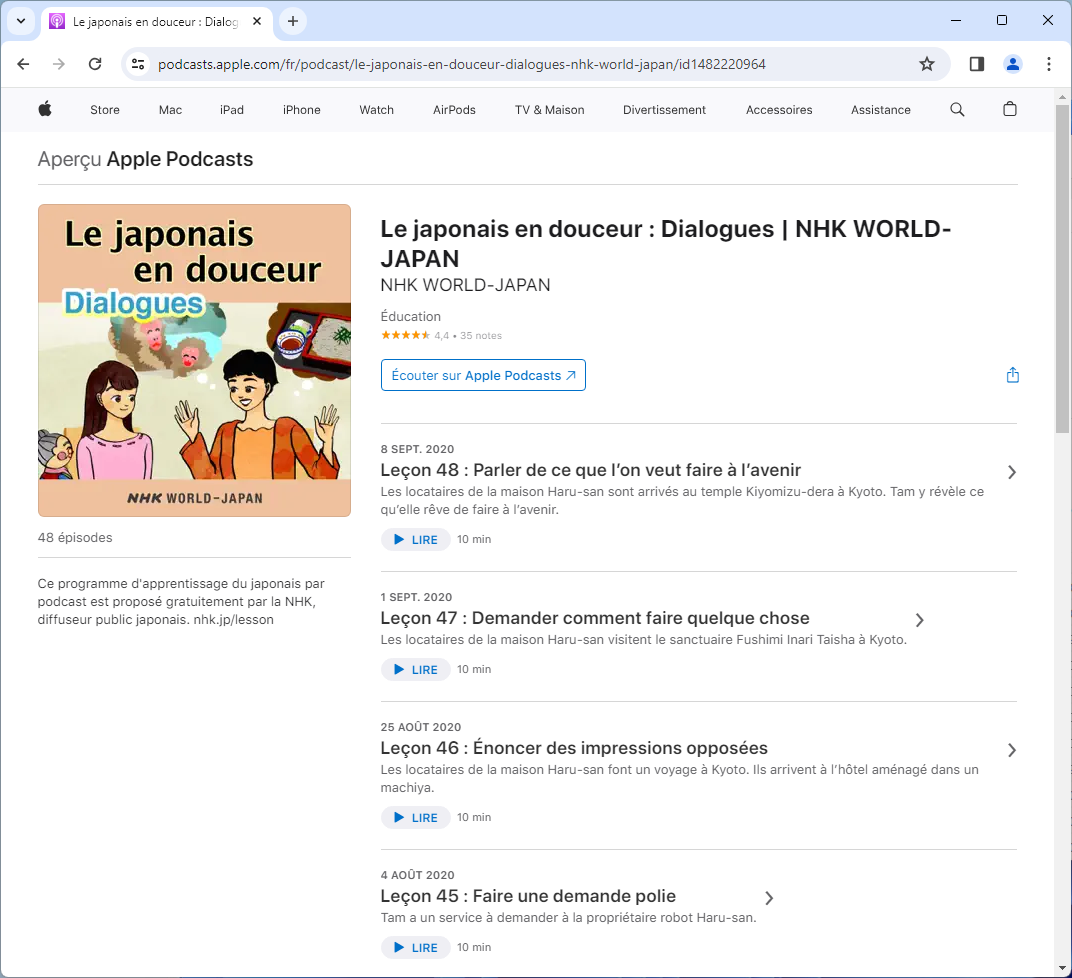Click the '48 épisodes' count text
This screenshot has height=978, width=1072.
75,538
